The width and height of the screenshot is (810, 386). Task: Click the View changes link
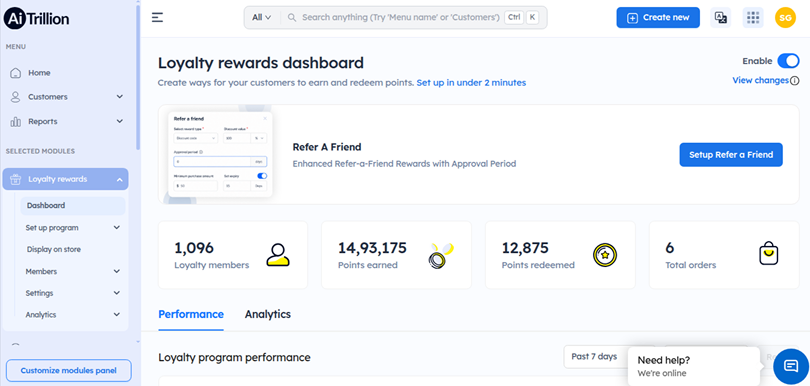(760, 81)
